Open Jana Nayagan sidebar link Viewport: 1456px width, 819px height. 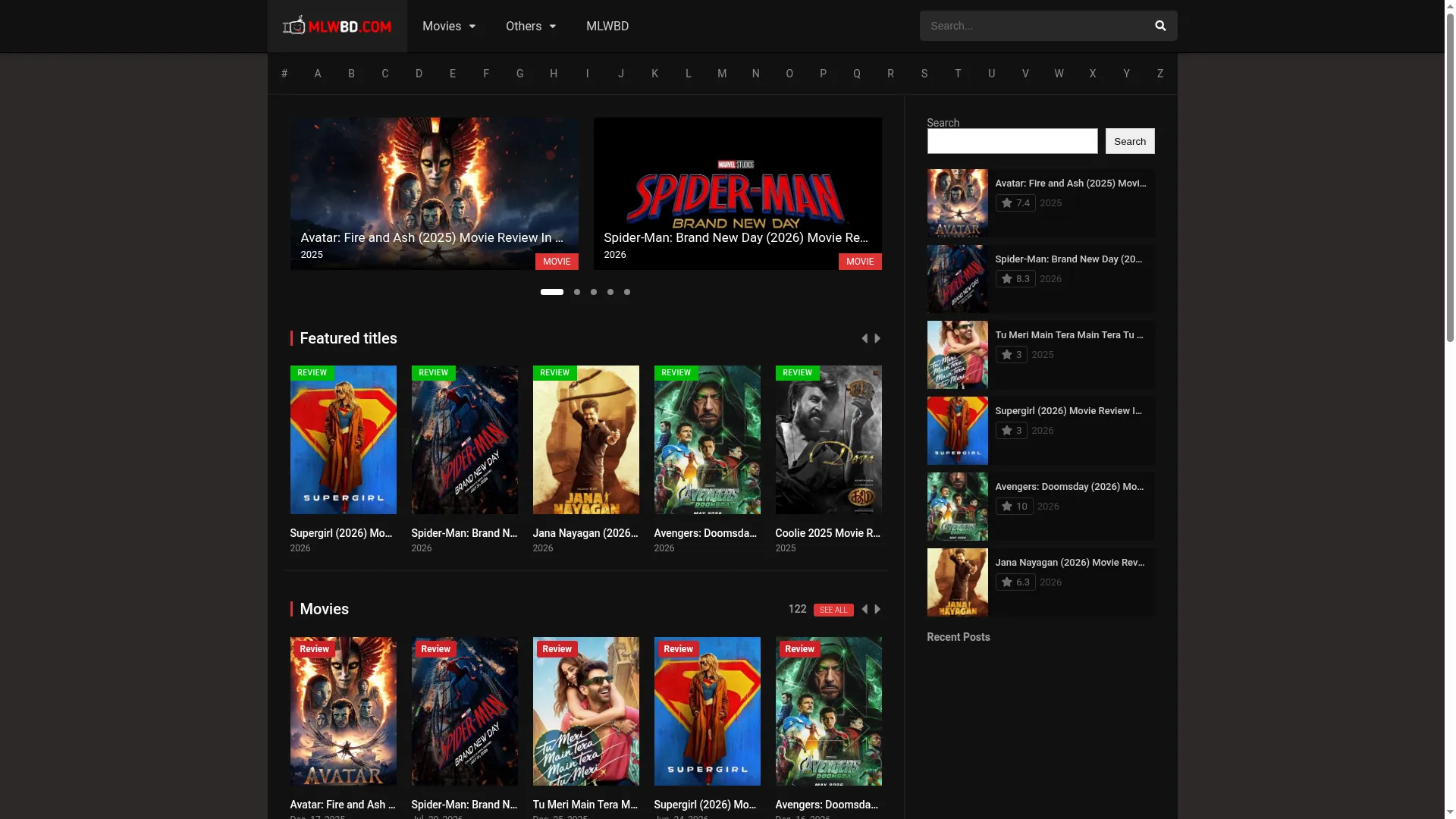click(1070, 563)
